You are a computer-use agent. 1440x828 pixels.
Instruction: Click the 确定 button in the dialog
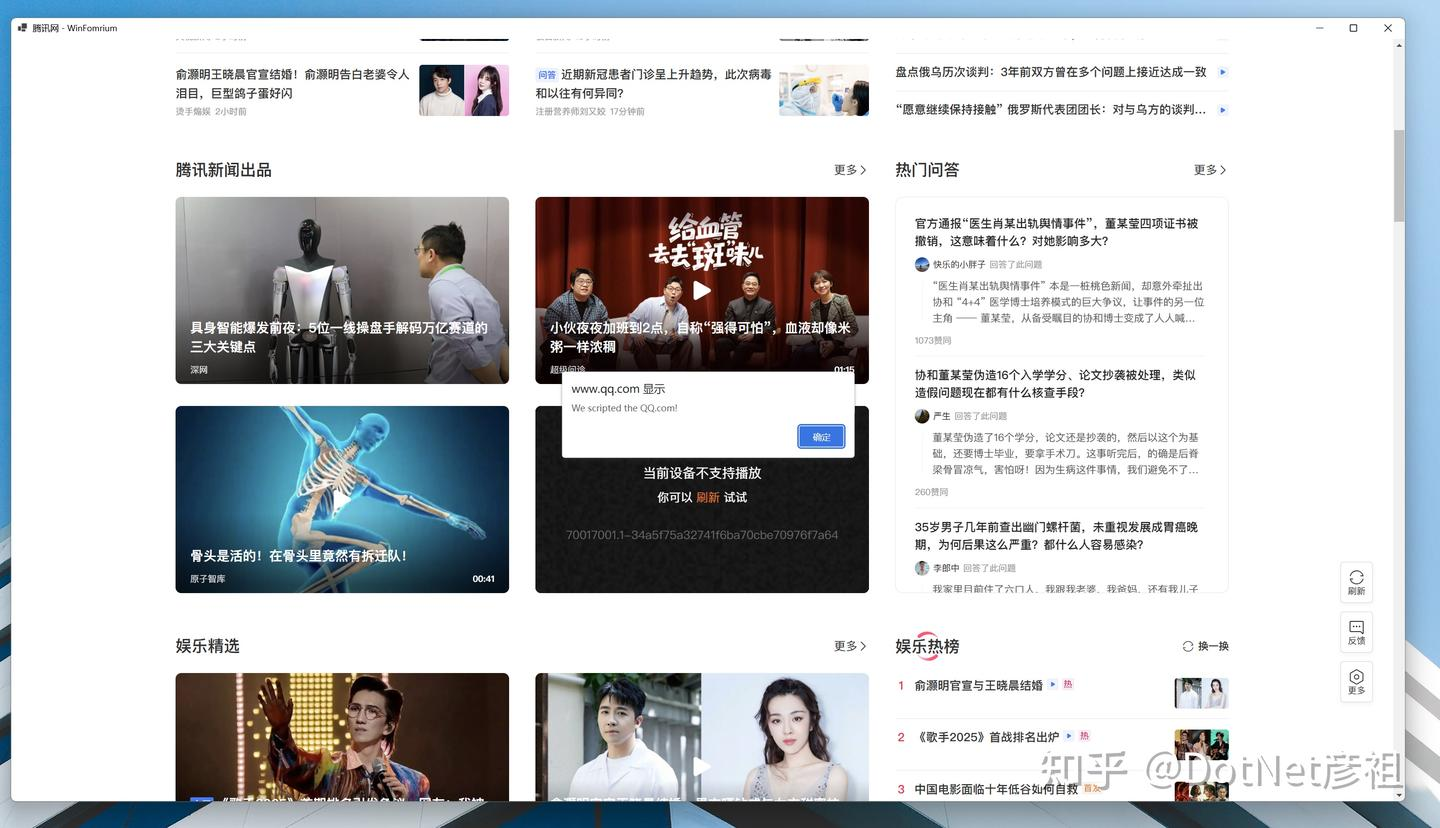821,437
